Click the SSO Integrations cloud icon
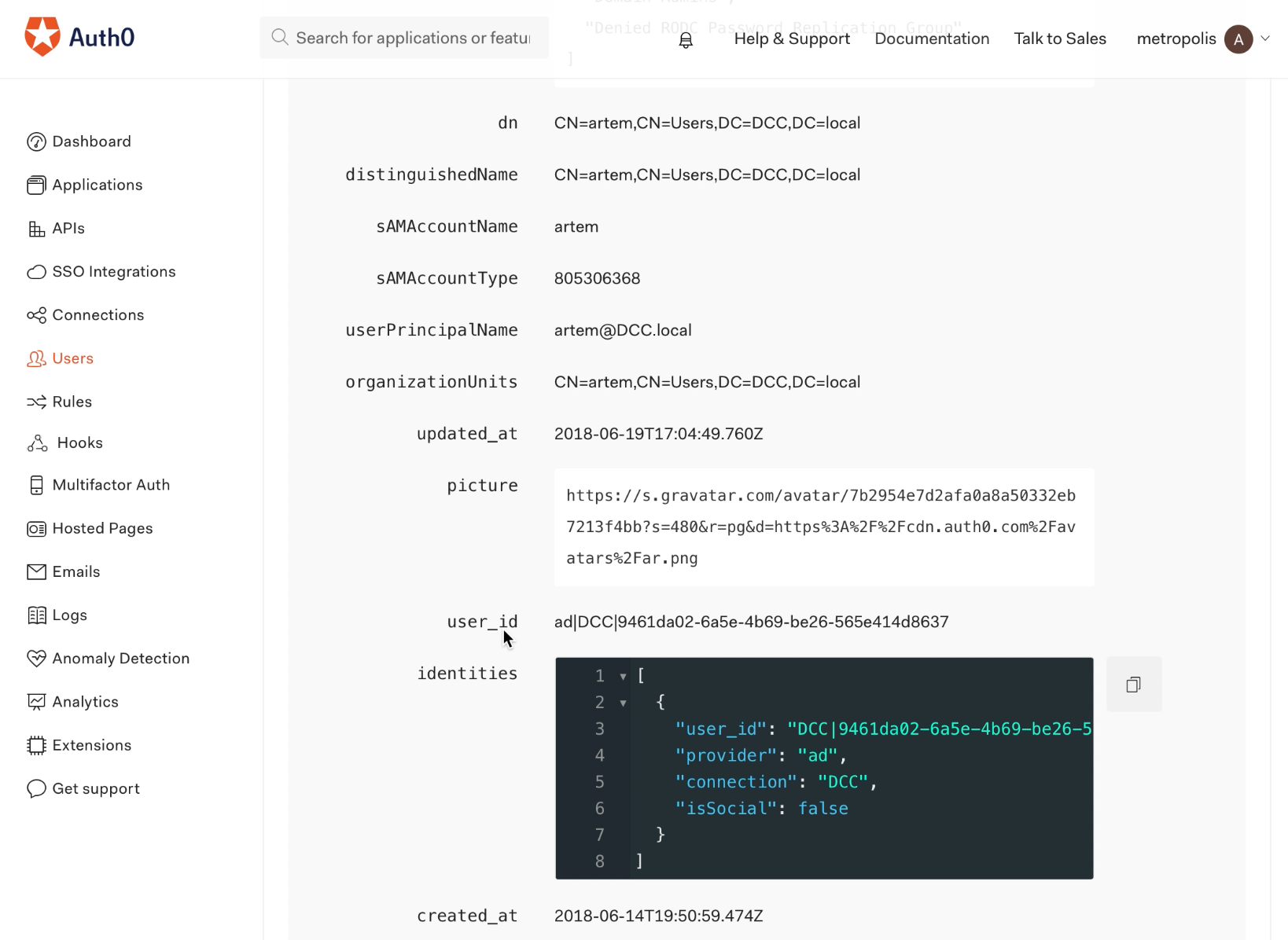 coord(36,272)
